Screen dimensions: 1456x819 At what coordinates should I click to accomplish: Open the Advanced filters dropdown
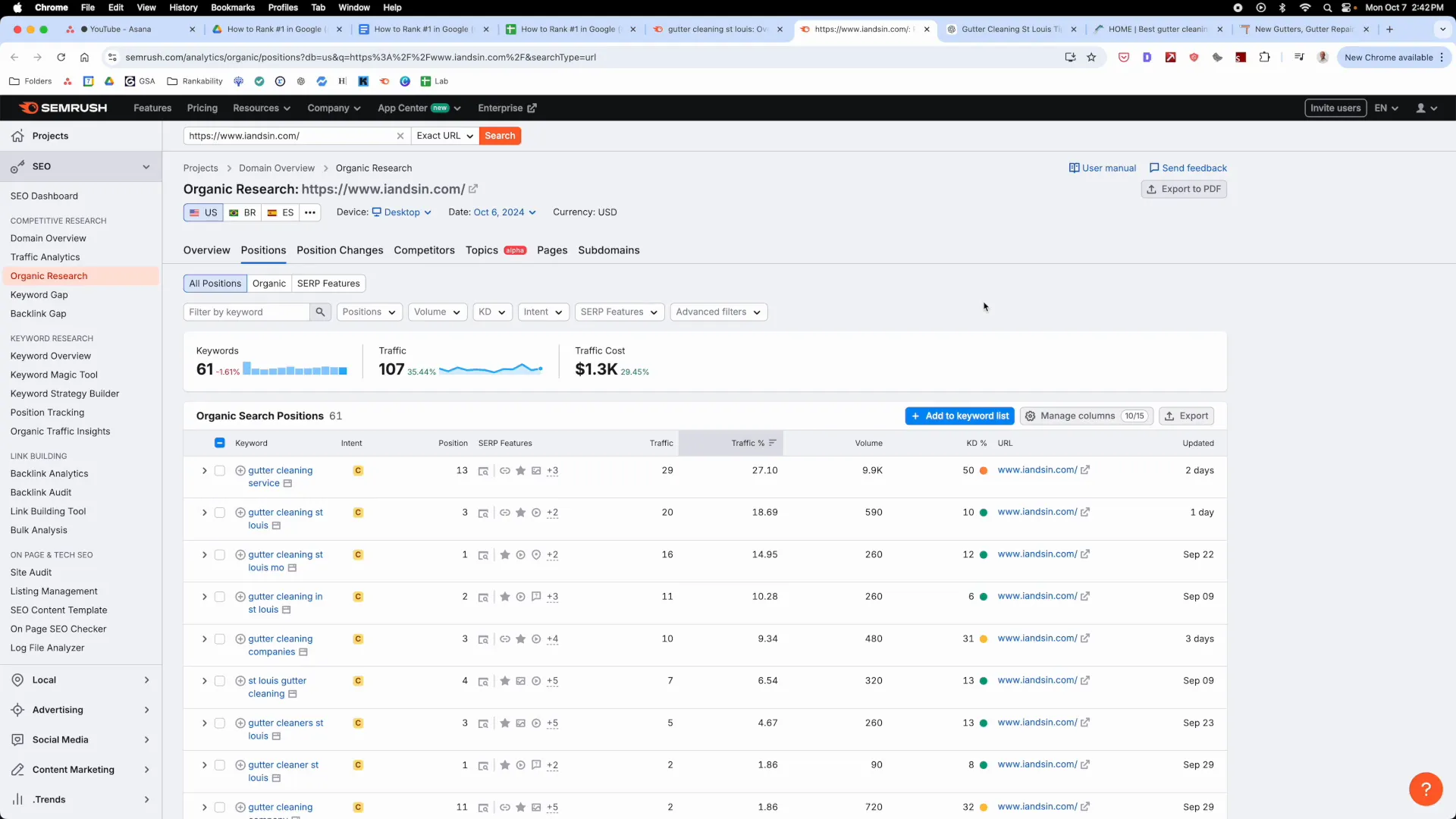coord(718,312)
